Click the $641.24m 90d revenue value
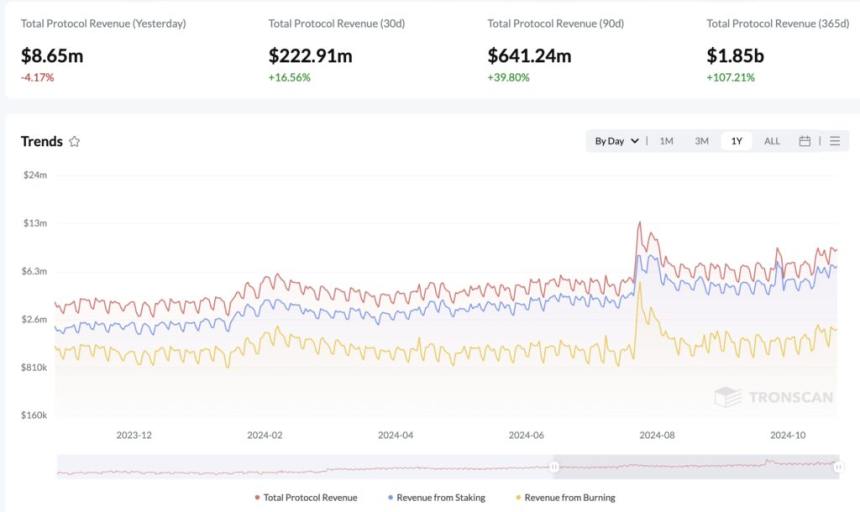This screenshot has height=512, width=860. pyautogui.click(x=529, y=56)
